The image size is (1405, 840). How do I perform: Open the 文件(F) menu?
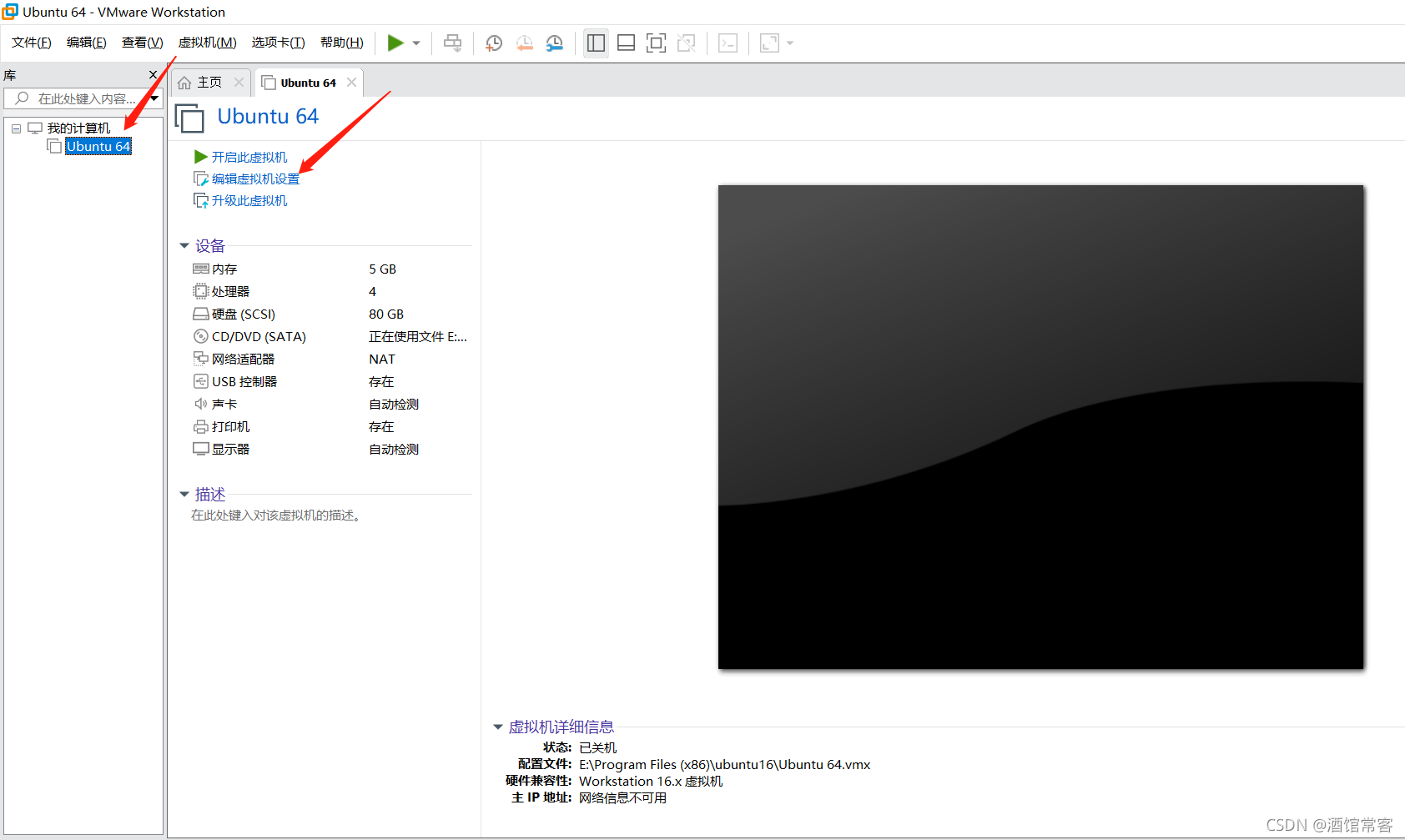32,43
